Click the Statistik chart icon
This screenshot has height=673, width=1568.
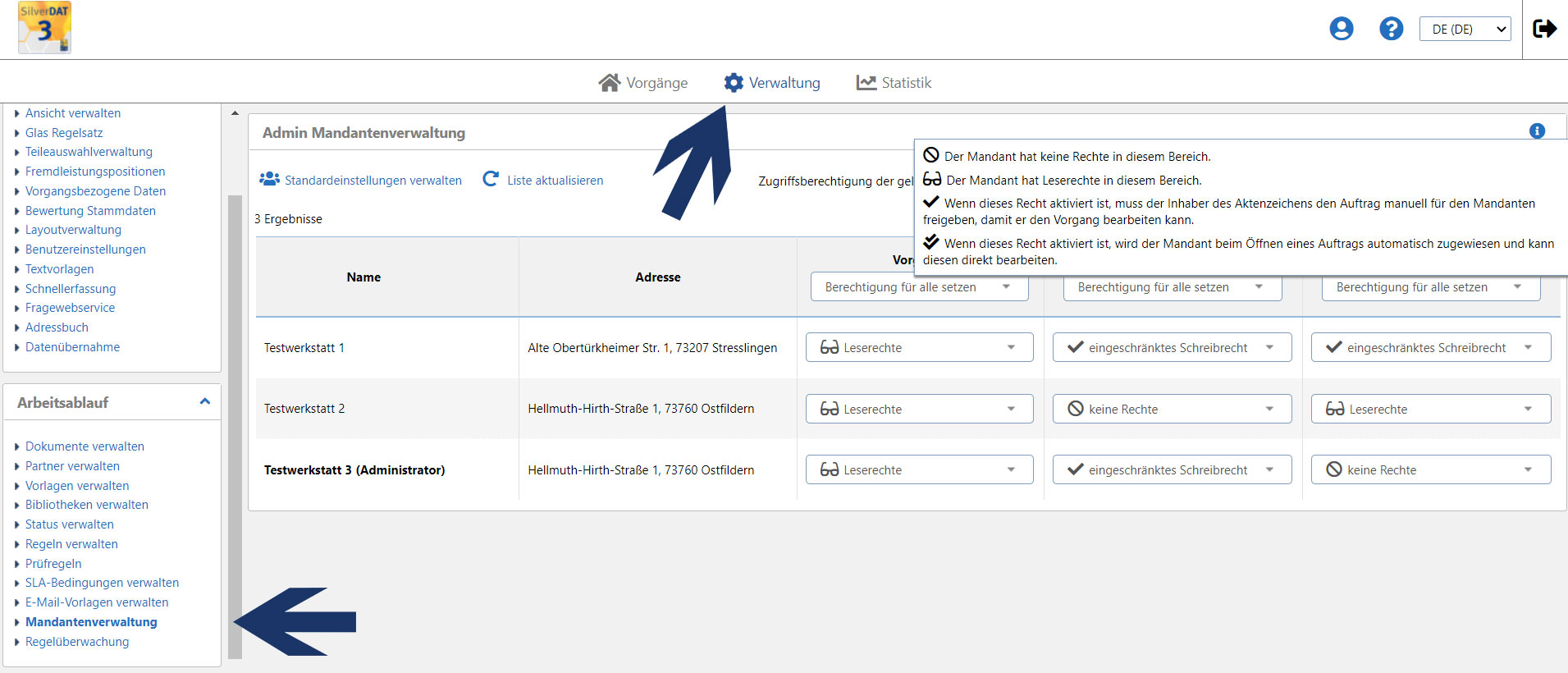pos(866,83)
